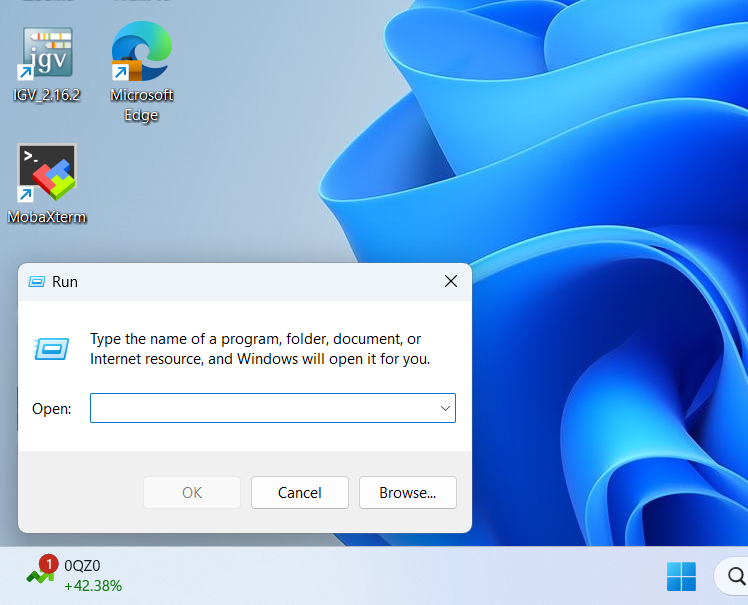Click the Windows Start logo on taskbar
748x605 pixels.
point(681,576)
